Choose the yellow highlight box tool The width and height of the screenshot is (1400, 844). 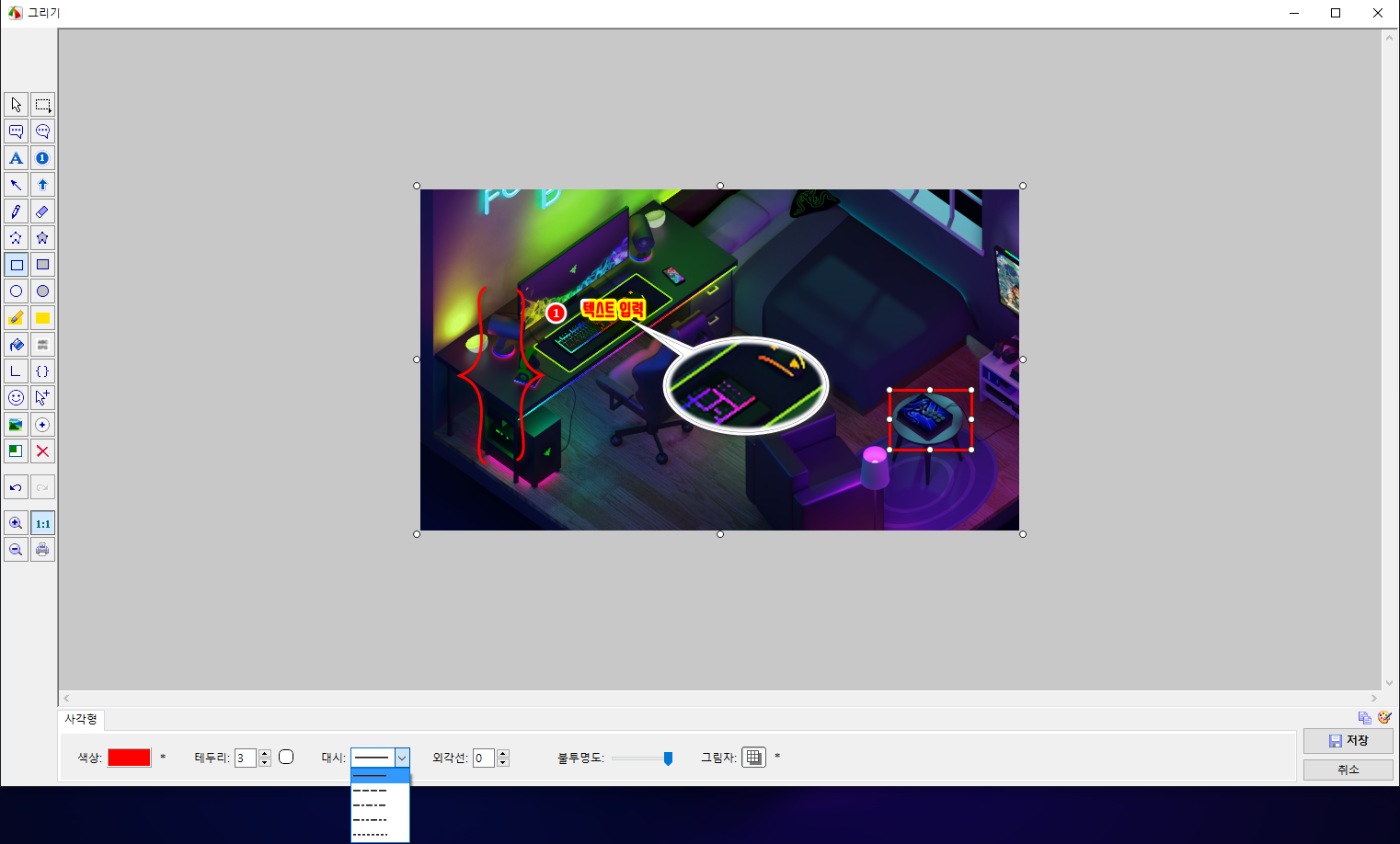click(x=42, y=318)
